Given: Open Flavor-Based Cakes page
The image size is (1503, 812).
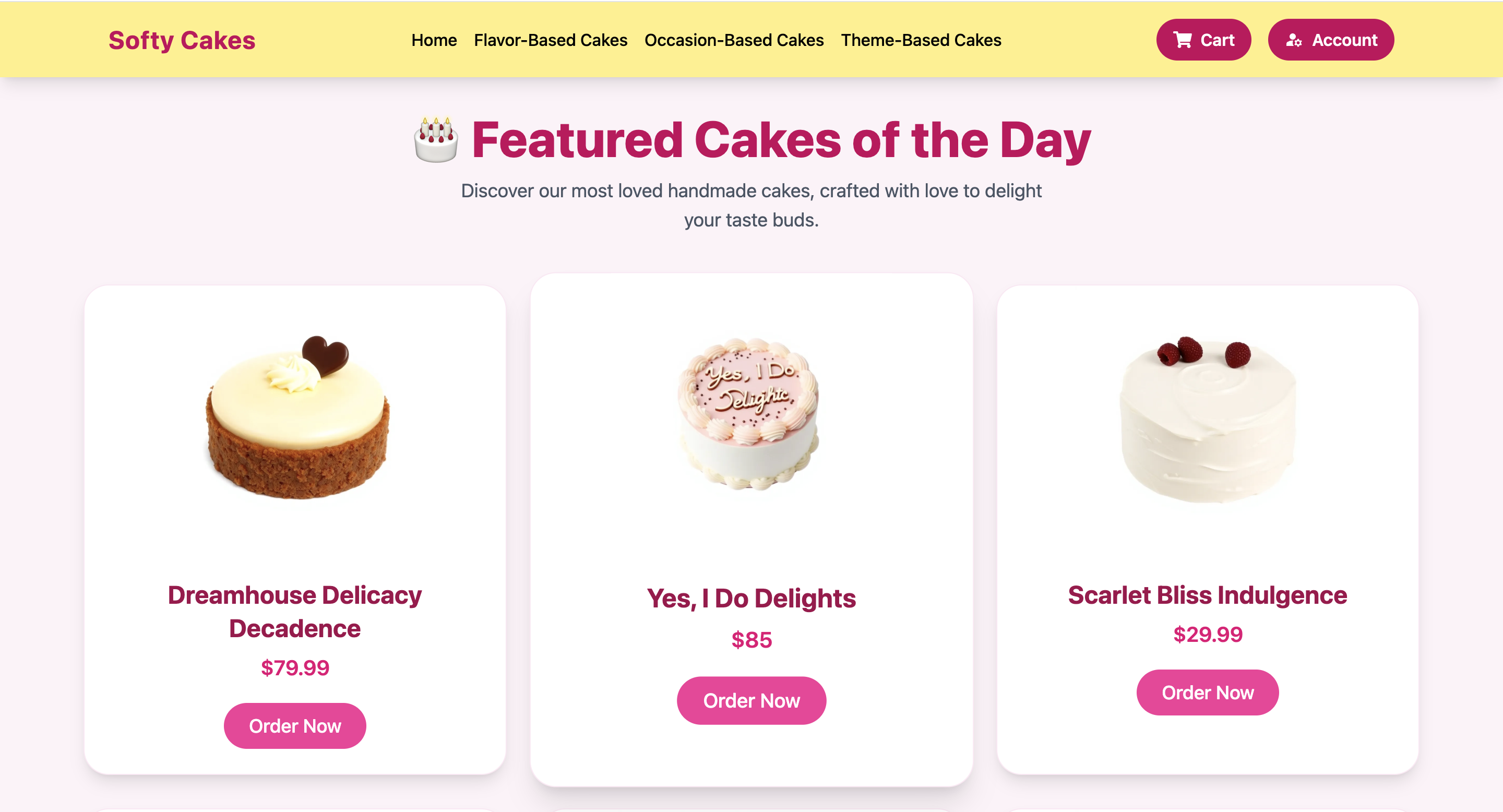Looking at the screenshot, I should [x=550, y=40].
